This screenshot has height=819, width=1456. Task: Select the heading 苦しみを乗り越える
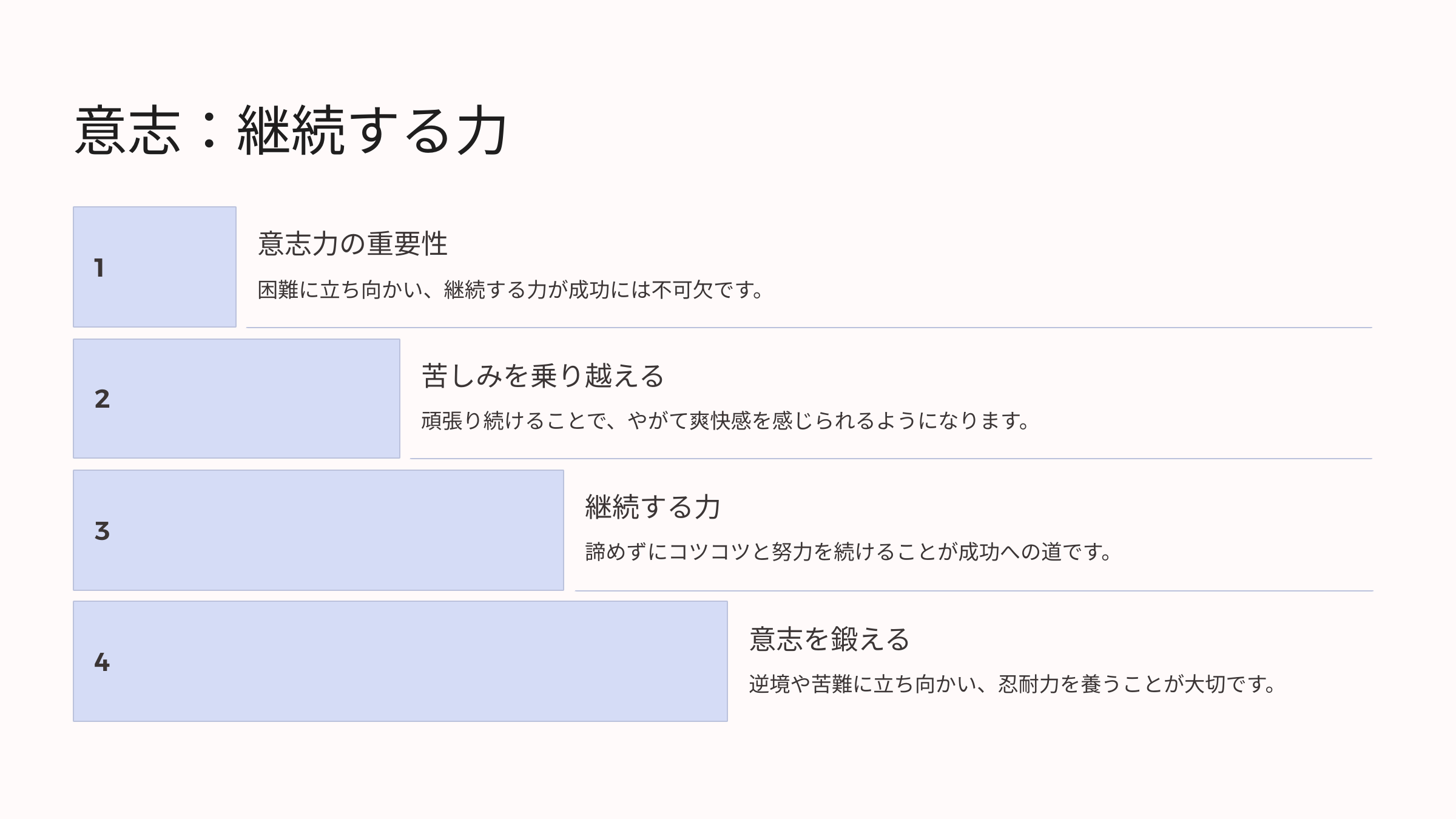point(543,376)
